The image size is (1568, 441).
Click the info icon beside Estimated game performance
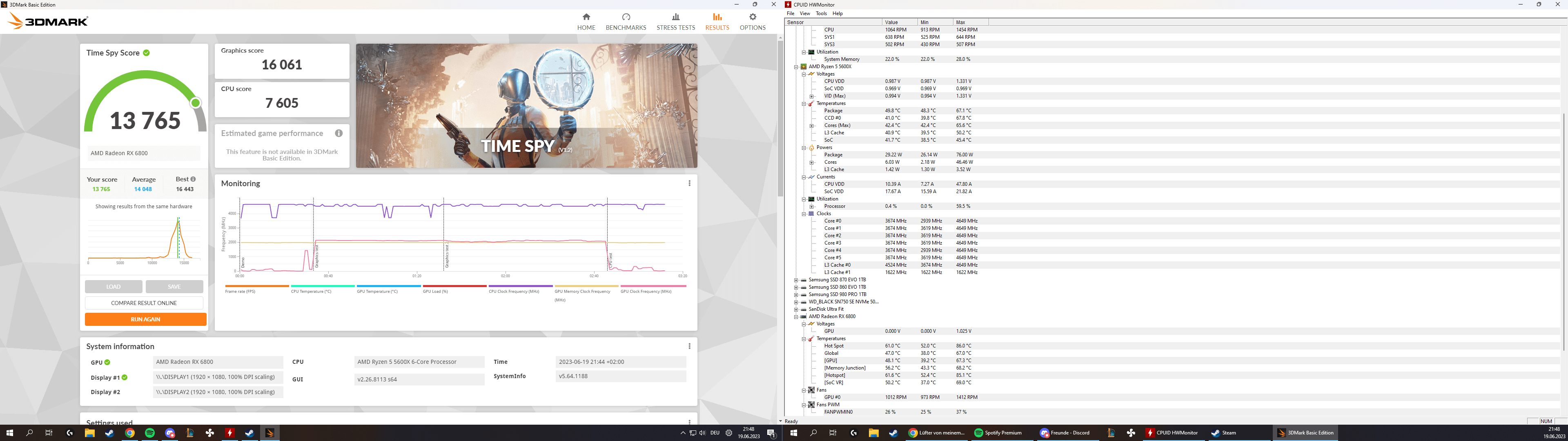click(339, 134)
